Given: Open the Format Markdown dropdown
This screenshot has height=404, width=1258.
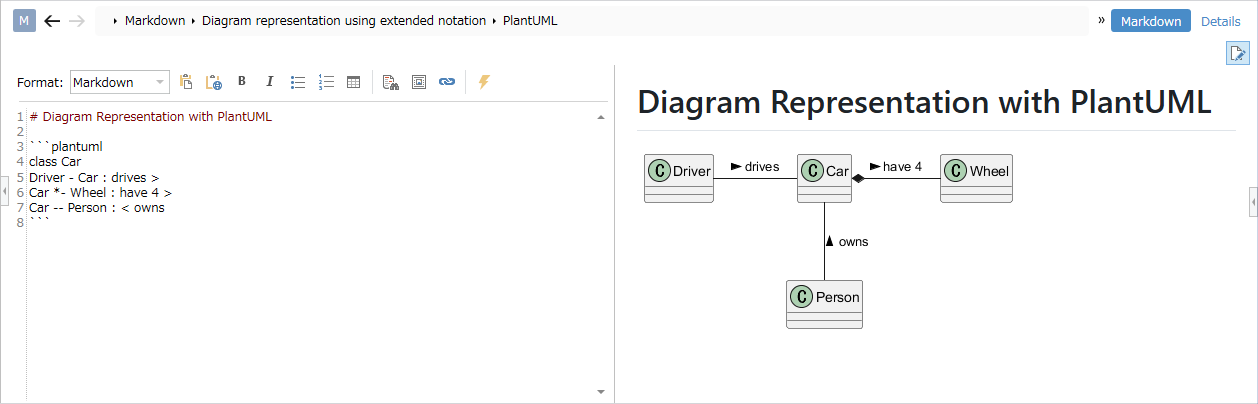Looking at the screenshot, I should pos(119,82).
